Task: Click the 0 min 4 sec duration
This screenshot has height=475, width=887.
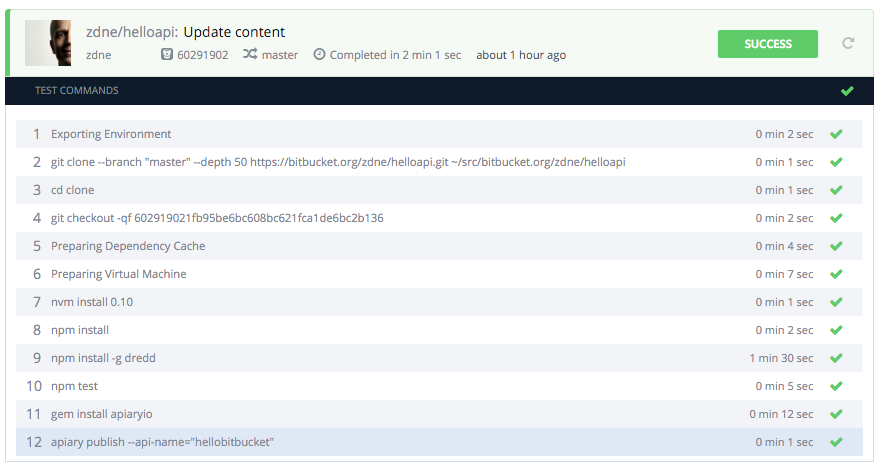Action: [x=784, y=246]
